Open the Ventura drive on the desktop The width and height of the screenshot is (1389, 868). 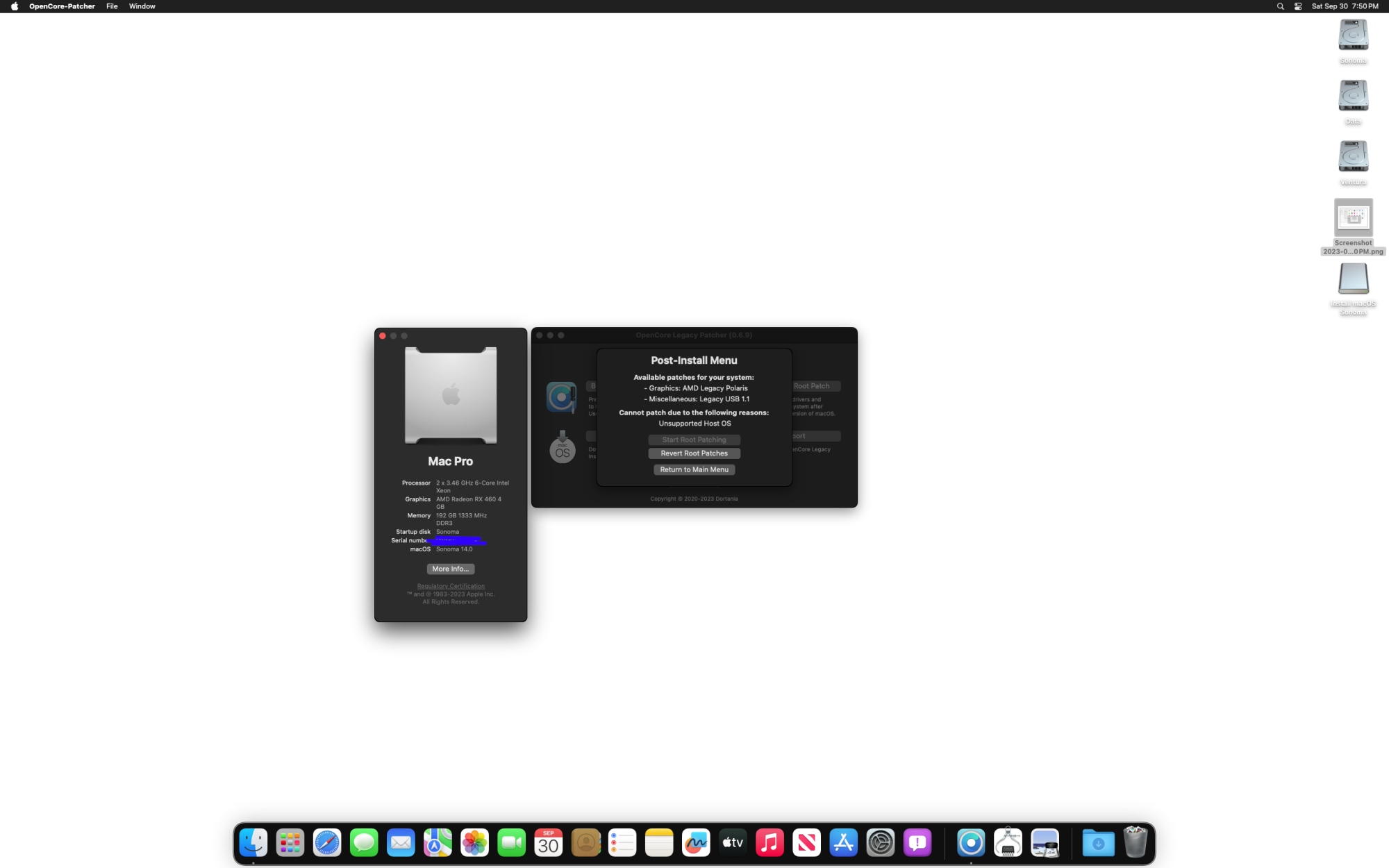click(x=1353, y=156)
